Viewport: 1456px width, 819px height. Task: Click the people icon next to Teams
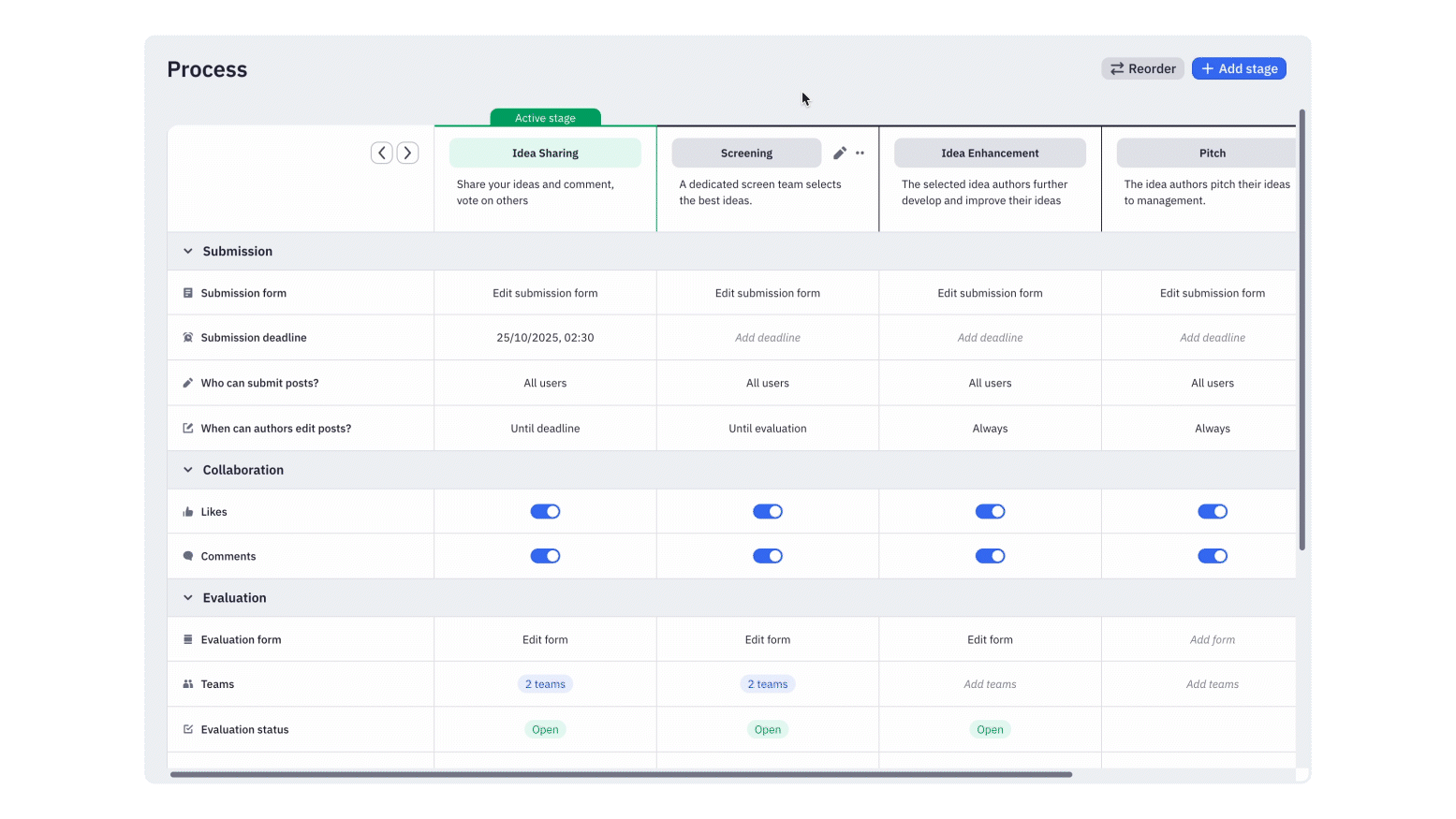pyautogui.click(x=187, y=683)
